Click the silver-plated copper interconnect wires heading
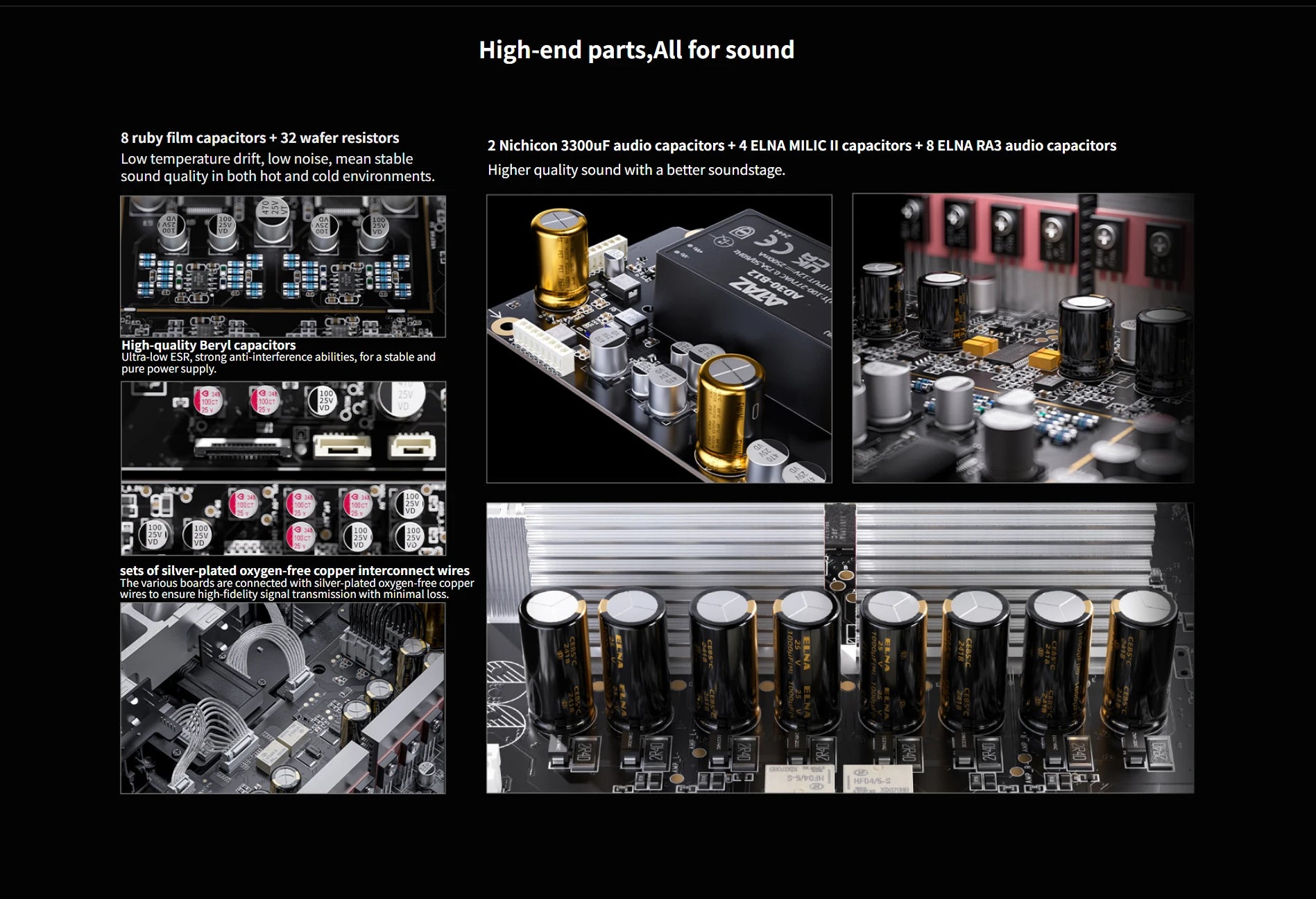The image size is (1316, 899). pos(294,570)
